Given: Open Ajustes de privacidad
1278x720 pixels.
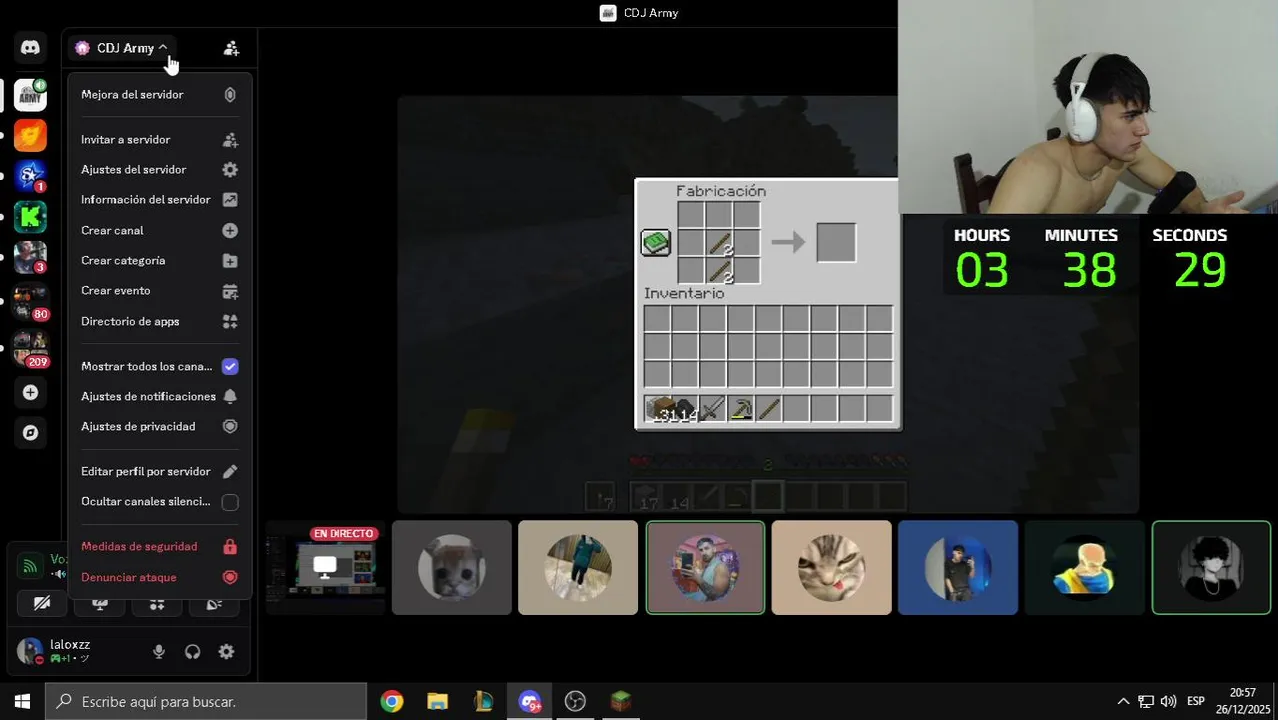Looking at the screenshot, I should click(x=160, y=427).
